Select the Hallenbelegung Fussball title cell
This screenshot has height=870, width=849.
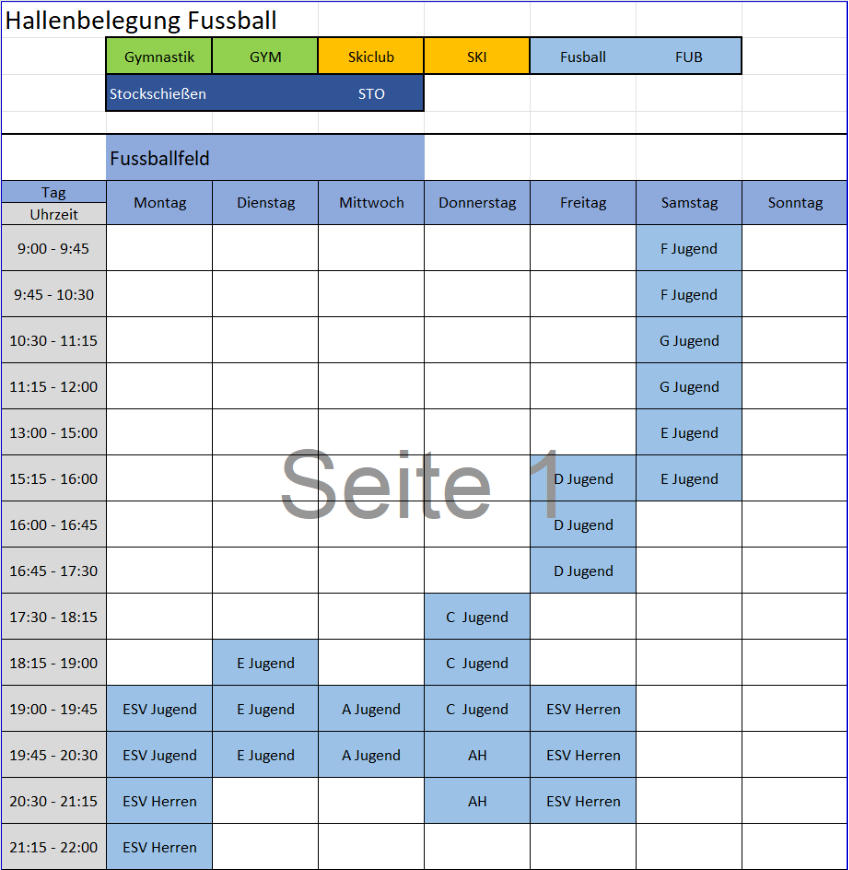[x=140, y=20]
